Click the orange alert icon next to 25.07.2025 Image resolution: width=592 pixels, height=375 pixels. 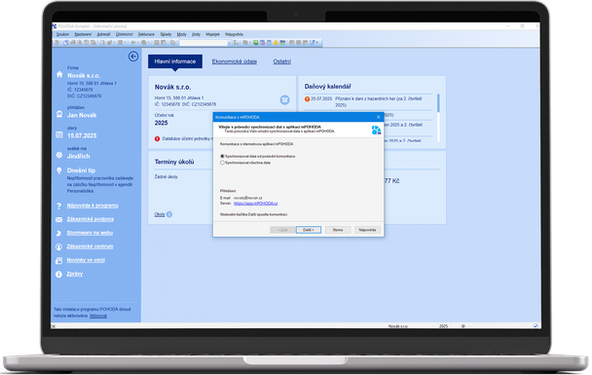pos(307,99)
